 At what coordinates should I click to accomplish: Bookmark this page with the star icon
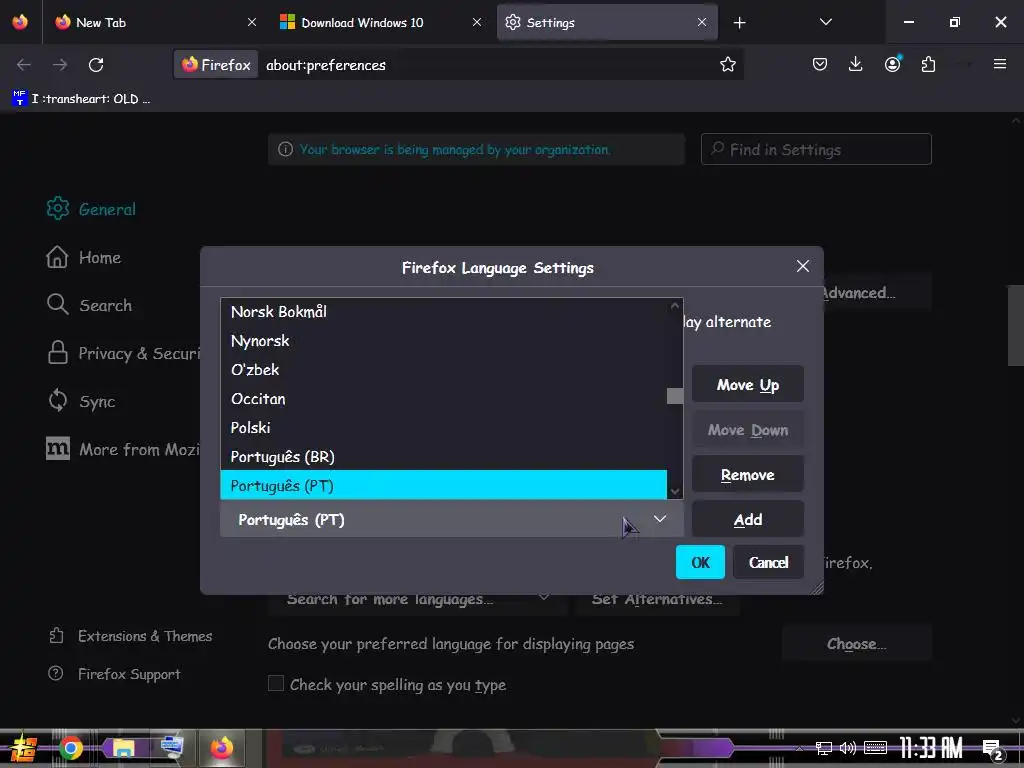(728, 64)
